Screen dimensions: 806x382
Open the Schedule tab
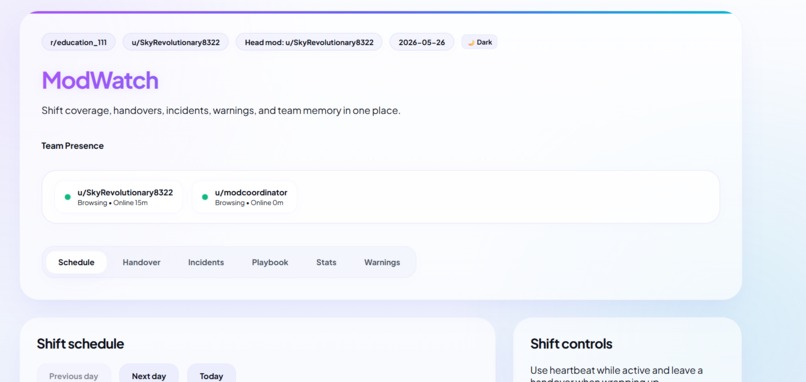click(76, 262)
